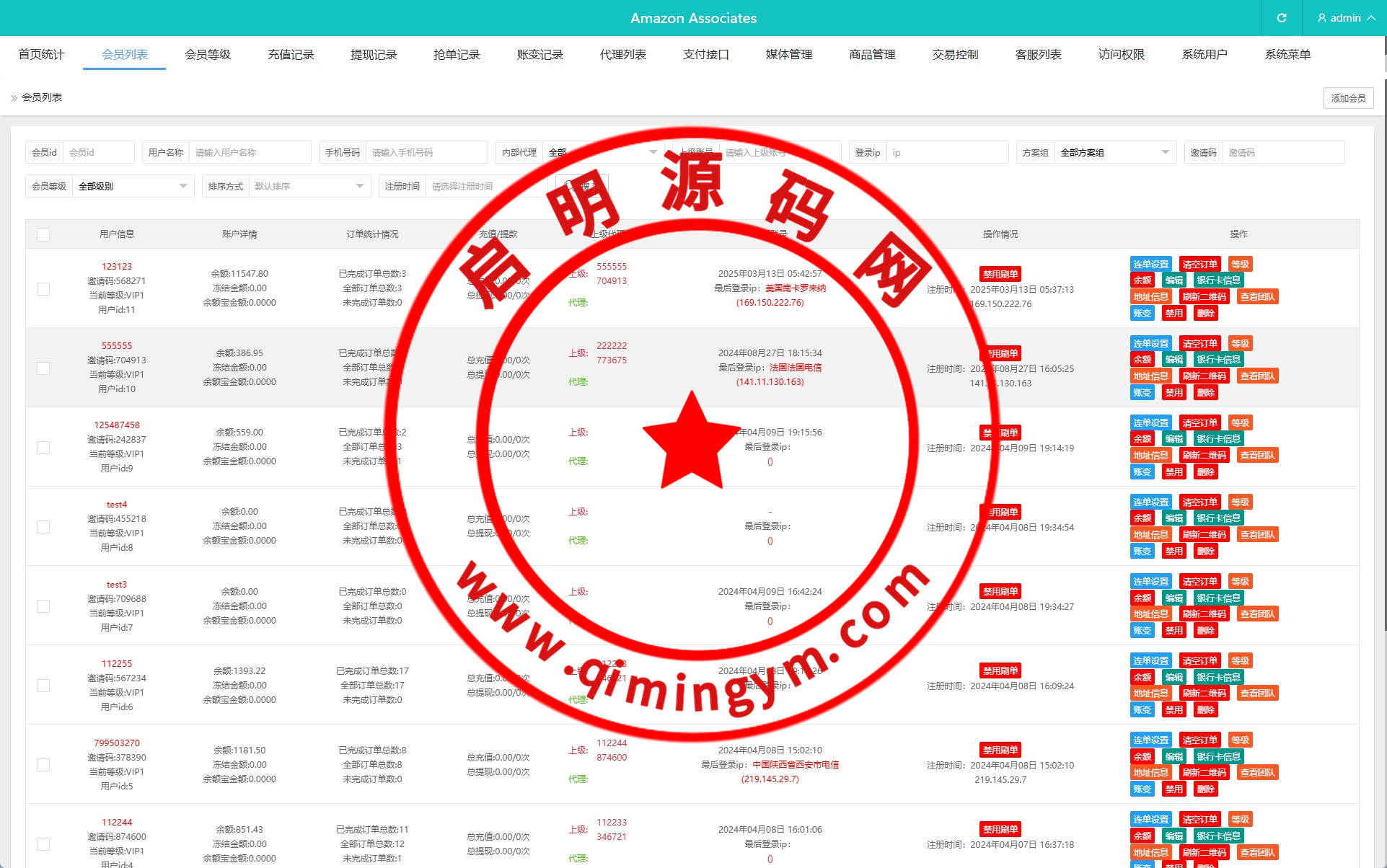Click the refresh icon in header

[x=1281, y=18]
